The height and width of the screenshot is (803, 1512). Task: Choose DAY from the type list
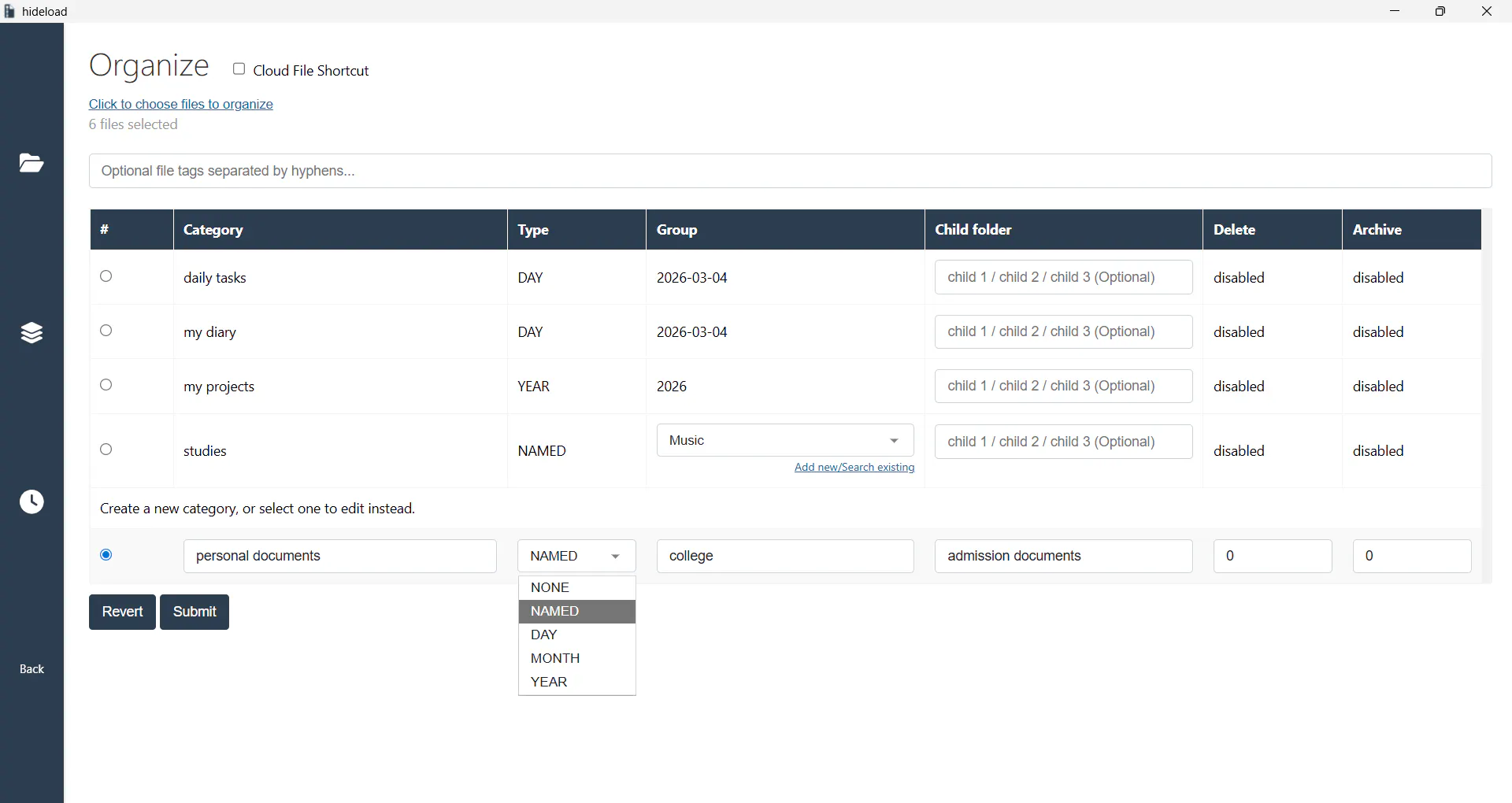click(x=576, y=635)
